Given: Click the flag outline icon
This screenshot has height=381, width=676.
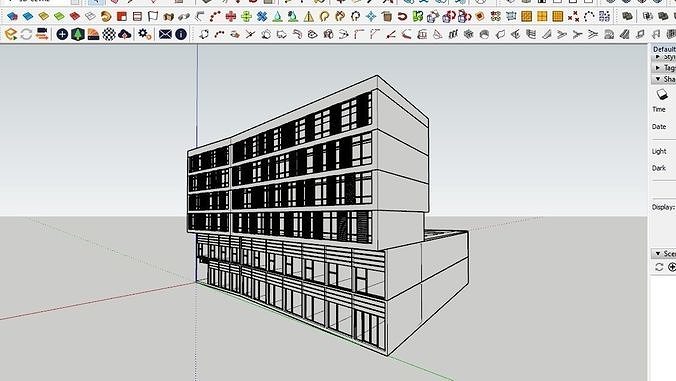Looking at the screenshot, I should pyautogui.click(x=153, y=16).
